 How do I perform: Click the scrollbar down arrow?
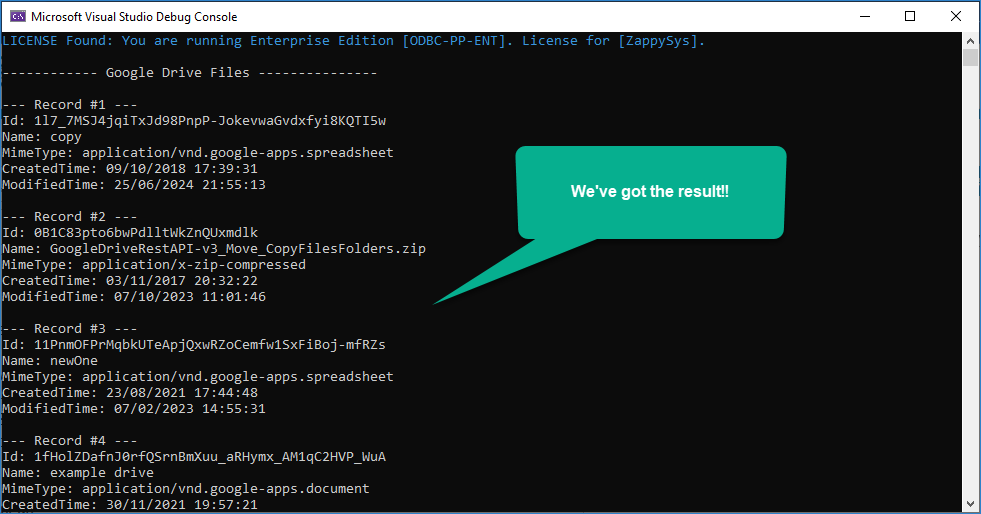970,503
